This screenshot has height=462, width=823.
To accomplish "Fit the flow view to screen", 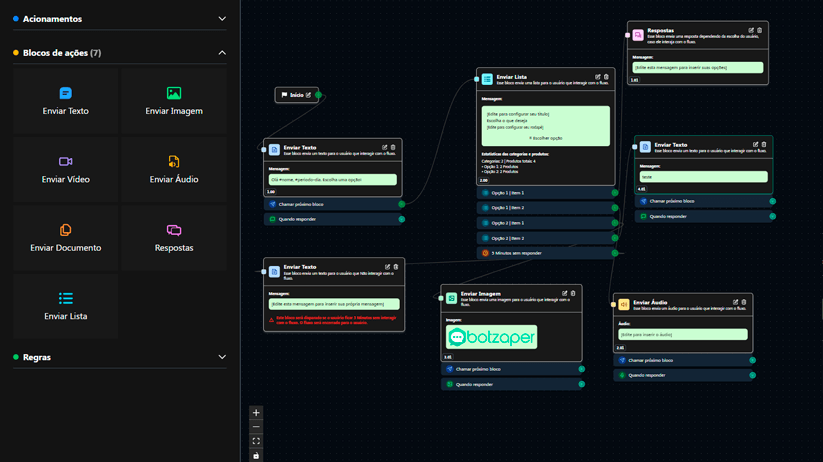I will tap(256, 441).
